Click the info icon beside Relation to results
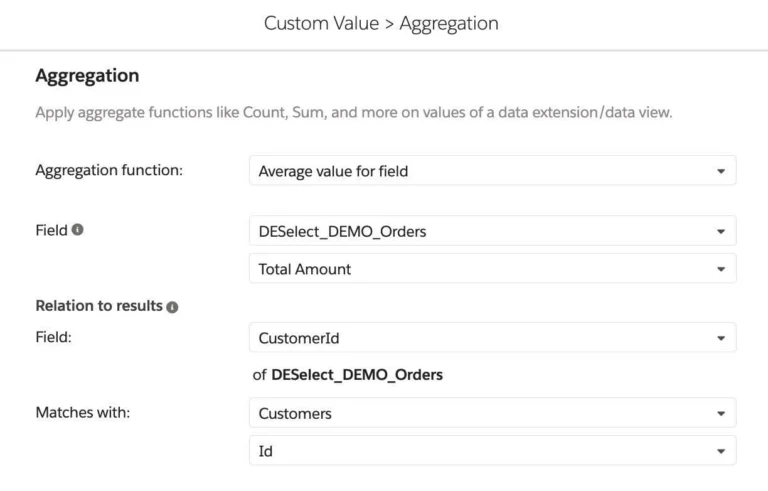Image resolution: width=768 pixels, height=491 pixels. point(172,307)
